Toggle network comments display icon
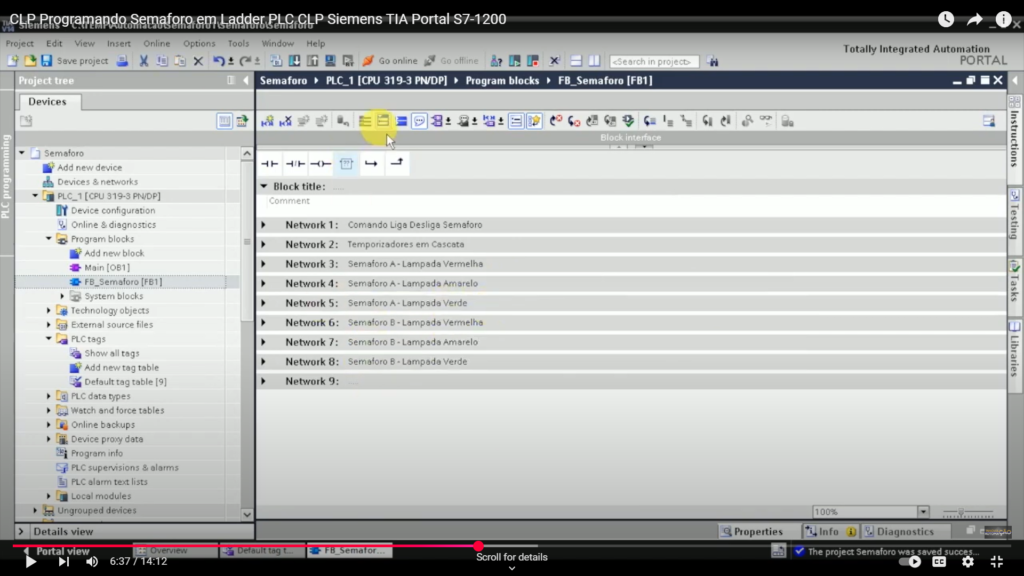This screenshot has width=1024, height=576. 419,121
